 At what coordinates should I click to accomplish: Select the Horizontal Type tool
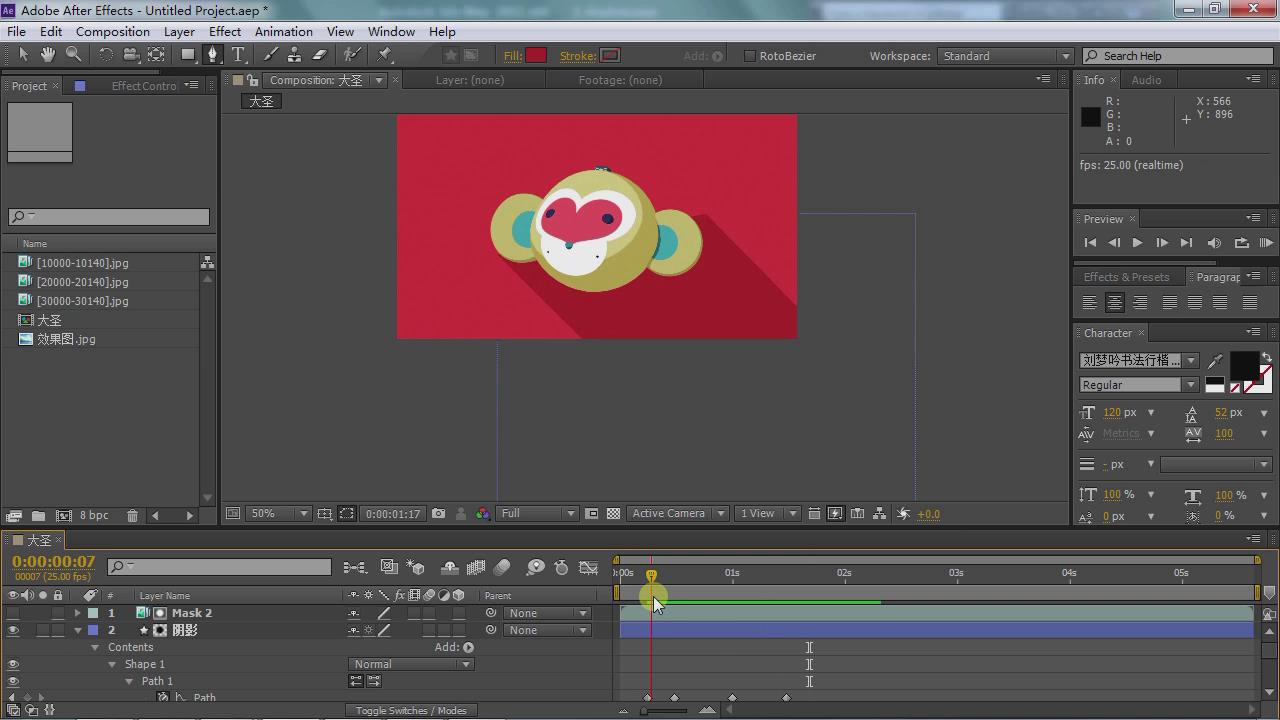[238, 55]
